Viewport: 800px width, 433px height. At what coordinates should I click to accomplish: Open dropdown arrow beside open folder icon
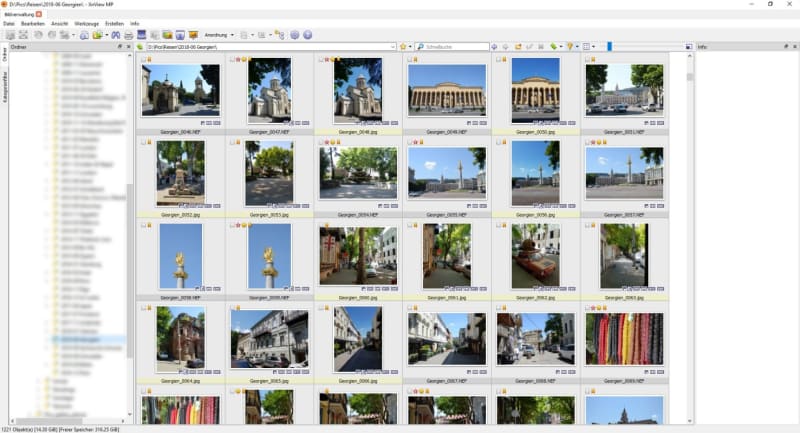coord(106,35)
